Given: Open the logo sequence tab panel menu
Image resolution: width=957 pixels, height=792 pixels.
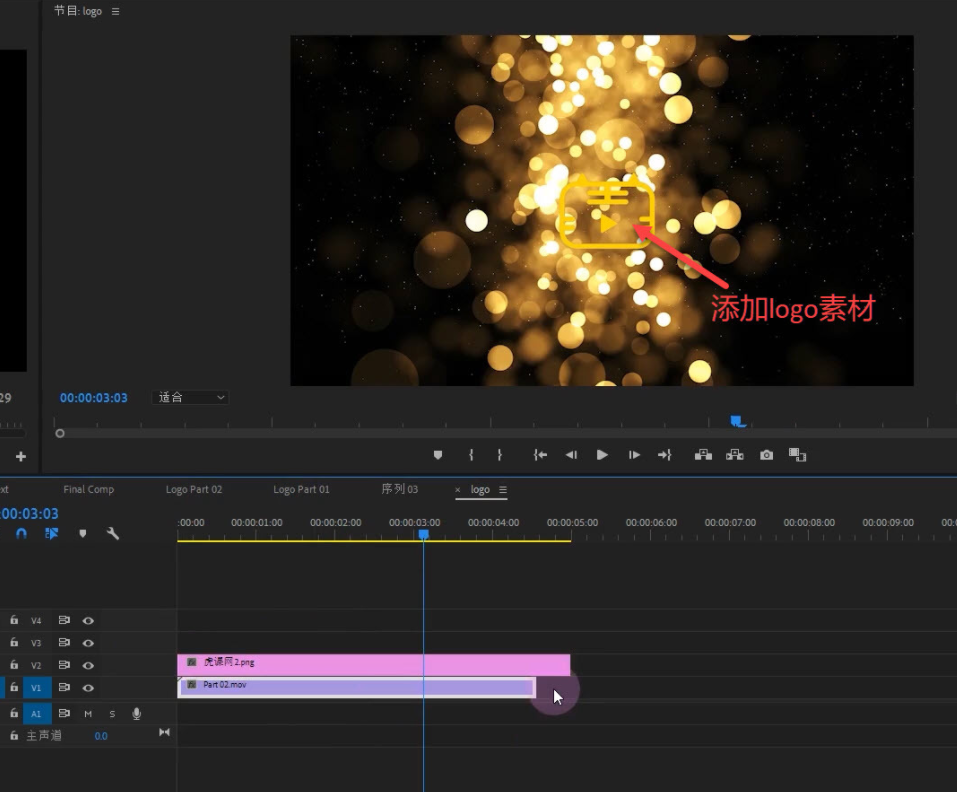Looking at the screenshot, I should (503, 490).
